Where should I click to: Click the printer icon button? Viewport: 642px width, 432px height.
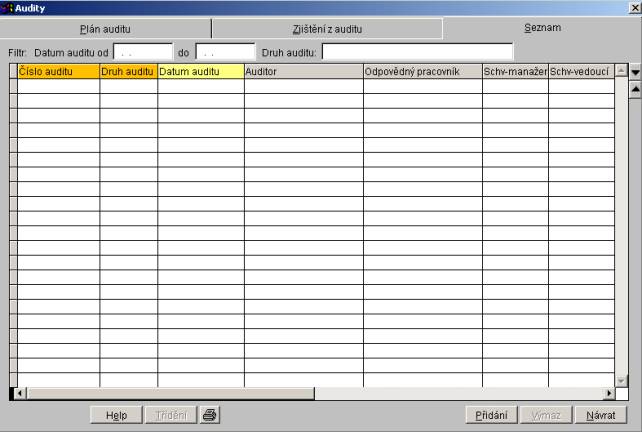[x=210, y=415]
